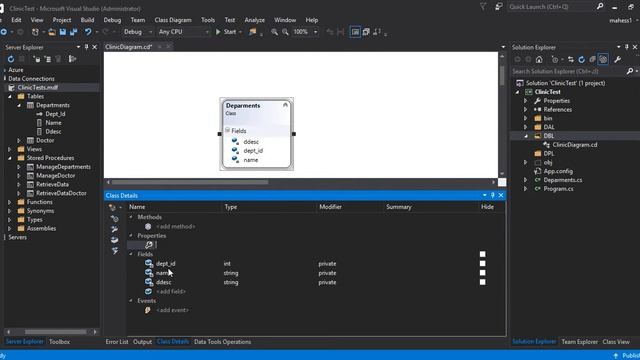
Task: Toggle Hide checkbox for name field
Action: point(482,273)
